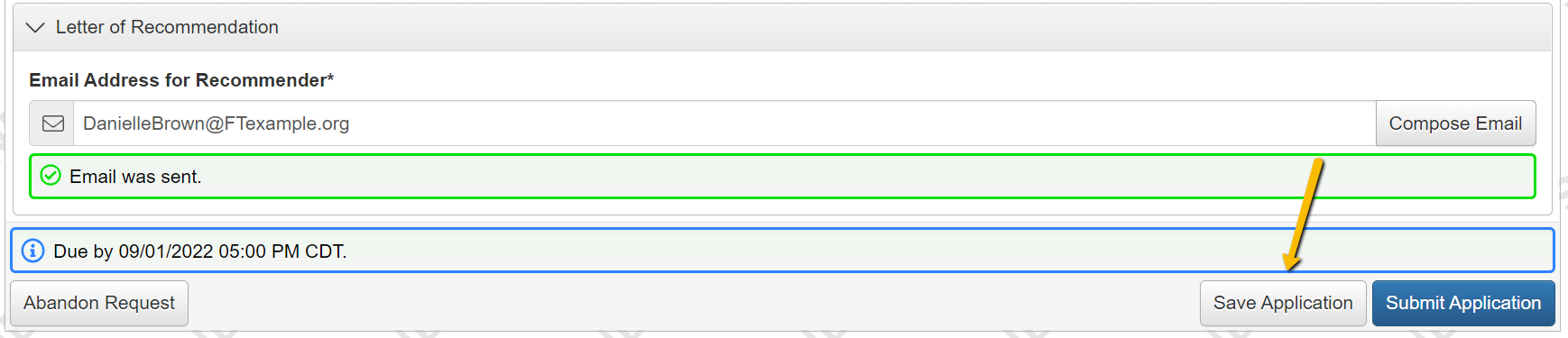1568x338 pixels.
Task: Click the required asterisk after Recommender
Action: click(330, 78)
